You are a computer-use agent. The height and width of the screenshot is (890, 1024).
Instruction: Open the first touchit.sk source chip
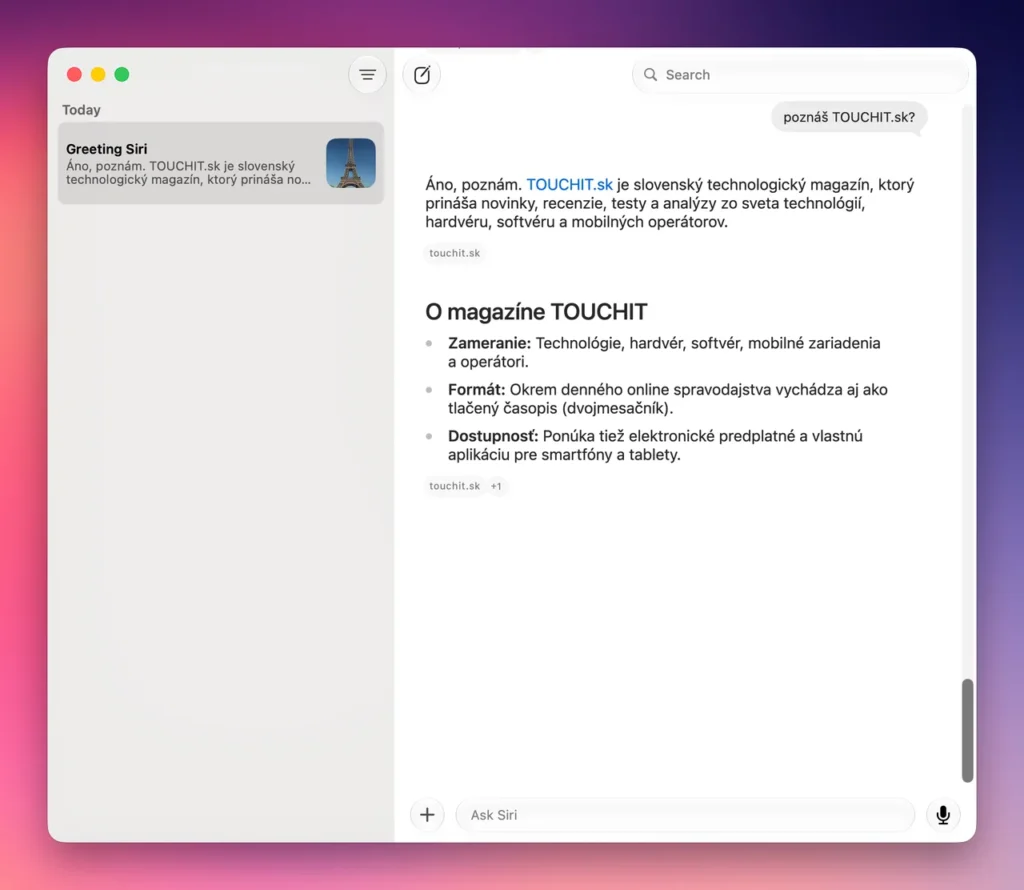(455, 253)
